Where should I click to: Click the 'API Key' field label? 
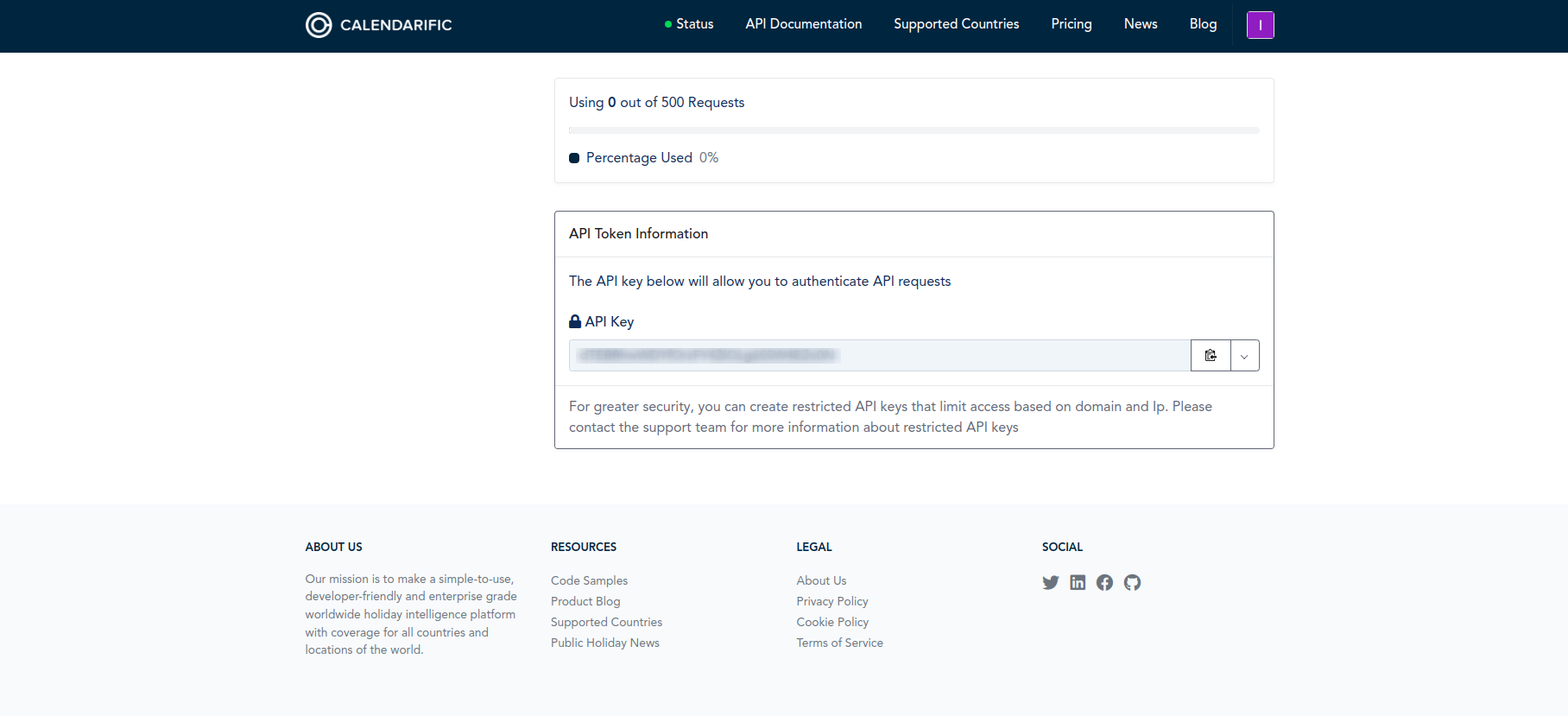610,321
